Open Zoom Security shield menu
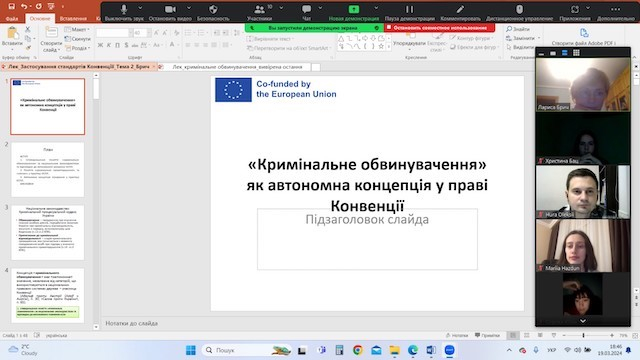This screenshot has width=640, height=360. pyautogui.click(x=213, y=9)
